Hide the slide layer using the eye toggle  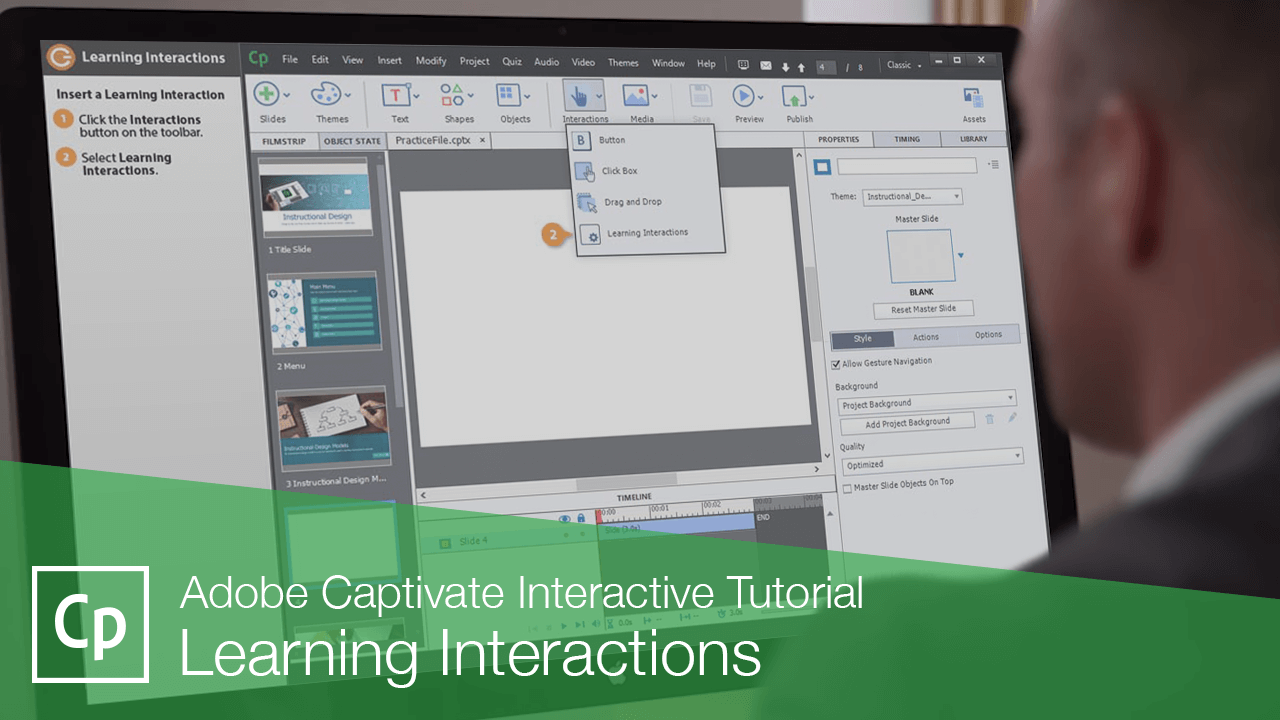click(x=565, y=517)
